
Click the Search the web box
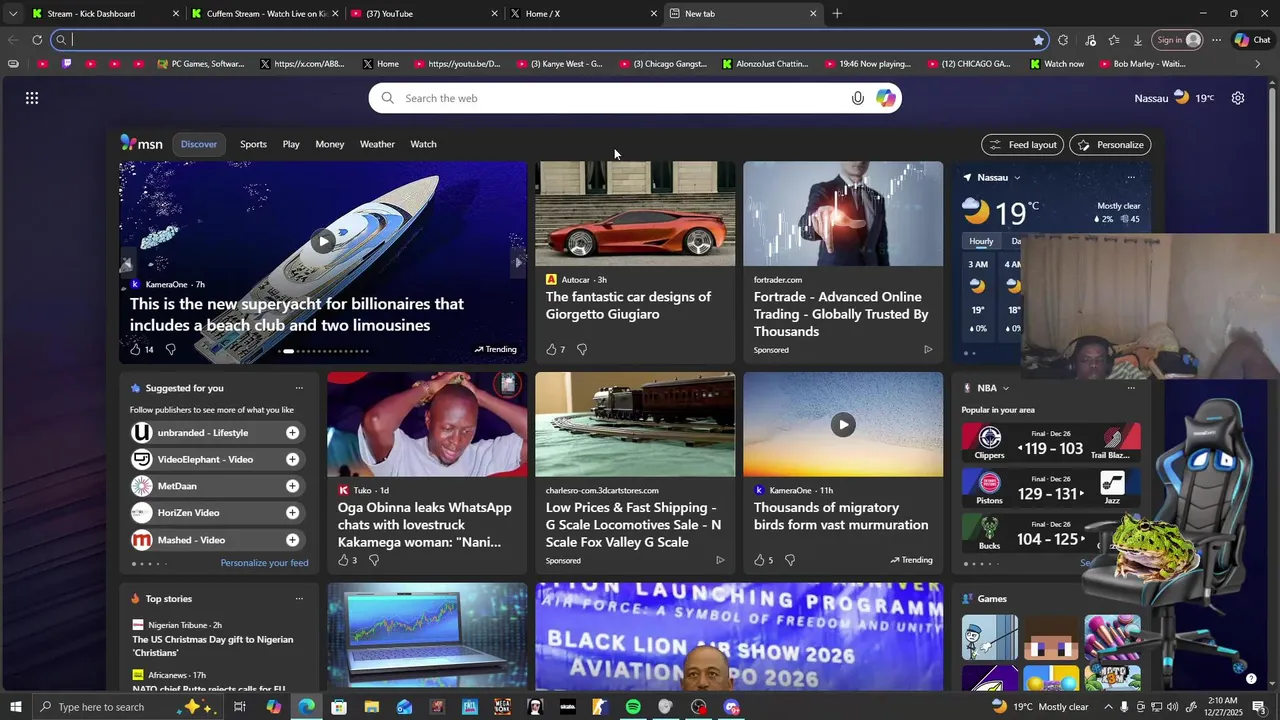click(x=635, y=98)
